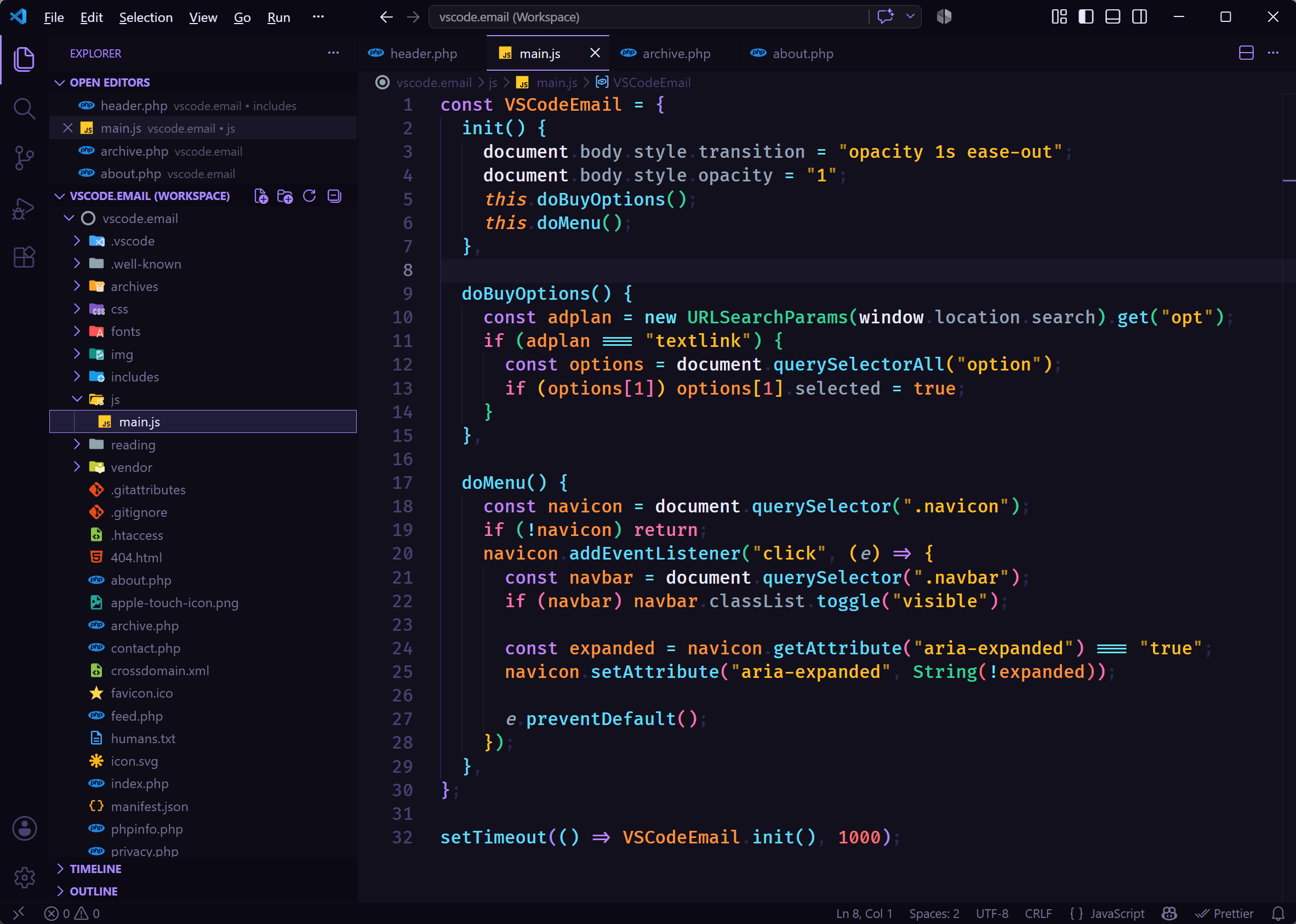The image size is (1296, 924).
Task: Open the Copilot chat dropdown arrow
Action: (x=910, y=16)
